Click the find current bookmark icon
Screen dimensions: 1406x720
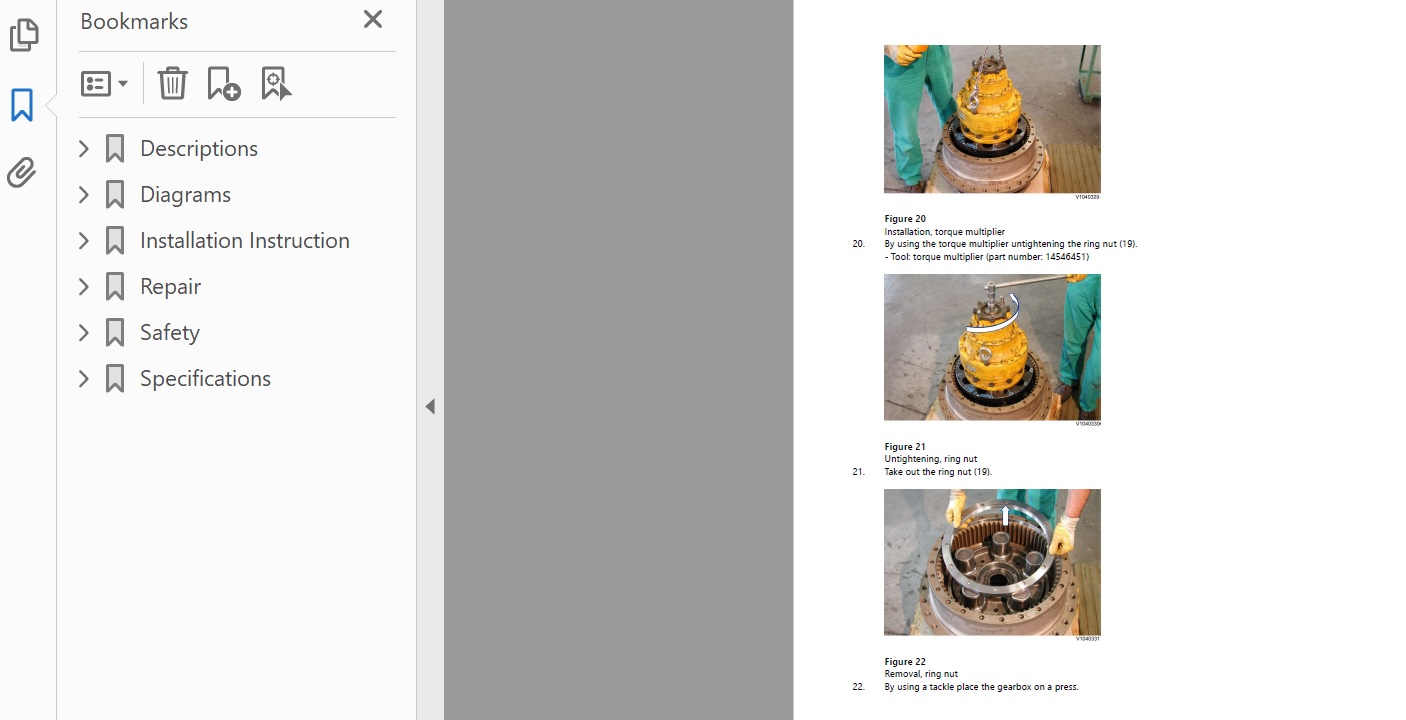click(x=276, y=84)
